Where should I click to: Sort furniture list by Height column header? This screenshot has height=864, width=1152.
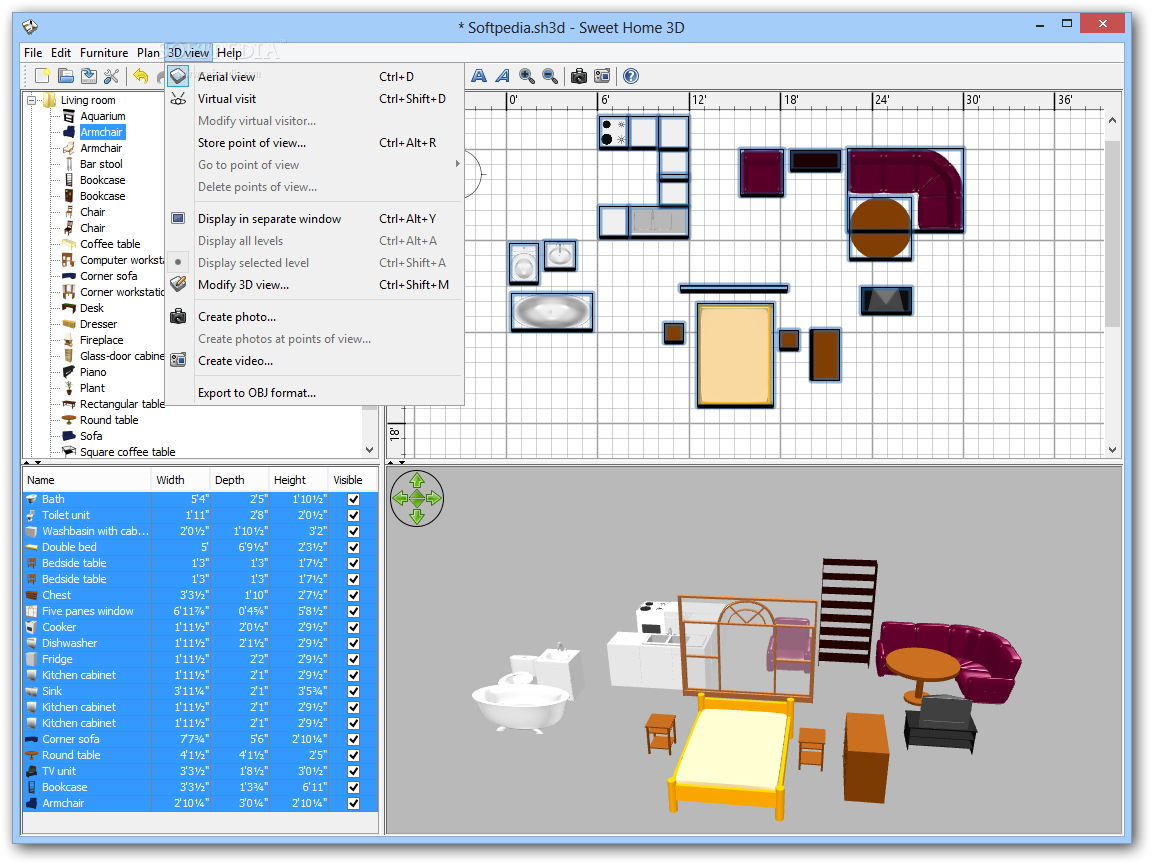[298, 480]
